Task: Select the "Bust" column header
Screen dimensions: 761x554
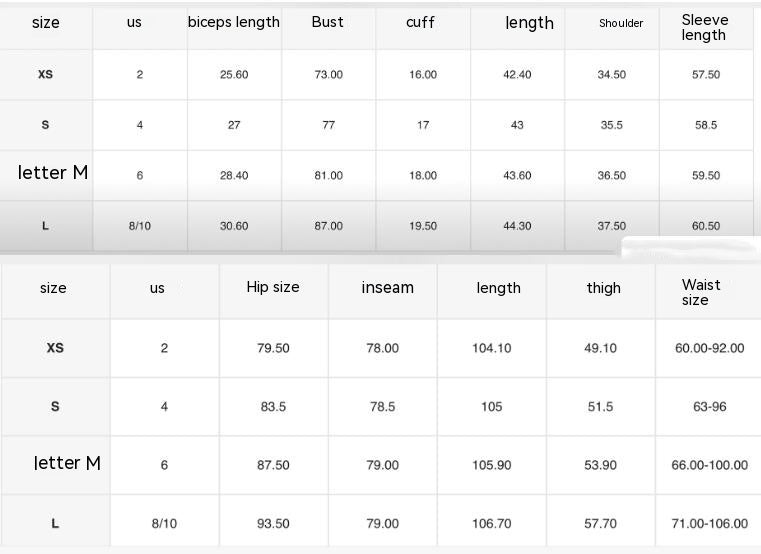Action: (x=327, y=22)
